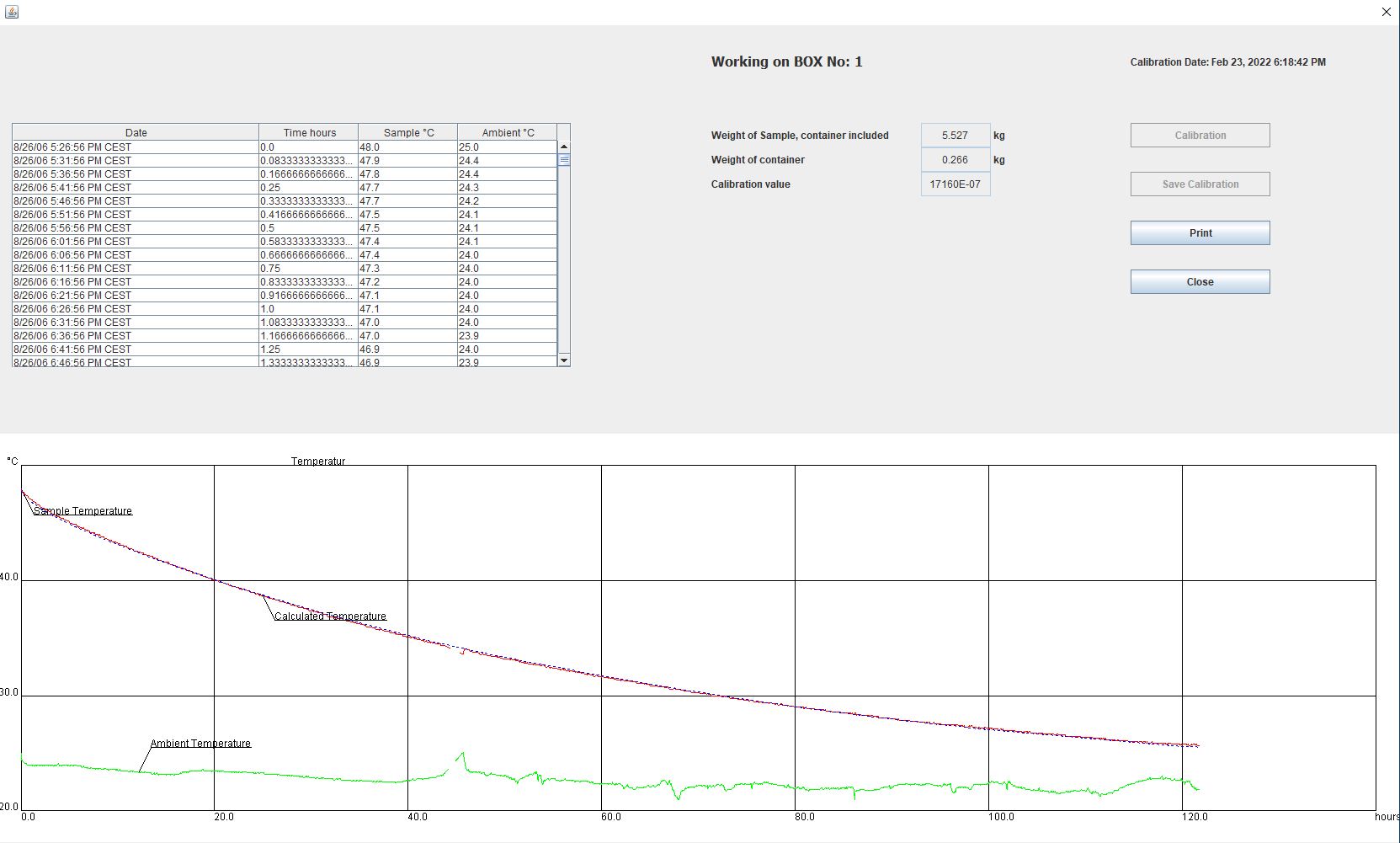This screenshot has width=1400, height=843.
Task: Select row dated 8/26/06 6:01:56 PM CEST
Action: tap(285, 242)
